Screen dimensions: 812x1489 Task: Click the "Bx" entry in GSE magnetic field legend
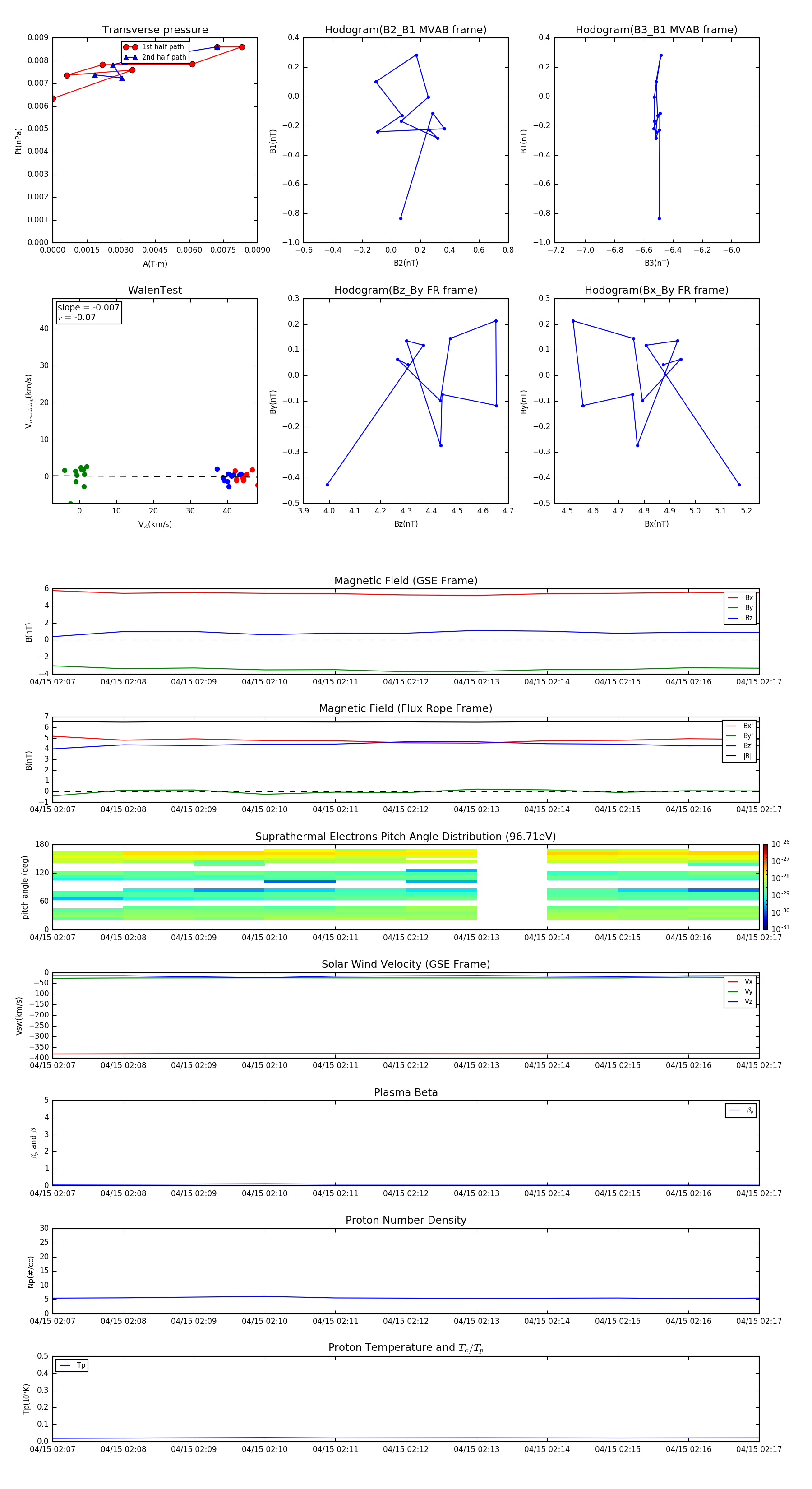click(x=740, y=598)
